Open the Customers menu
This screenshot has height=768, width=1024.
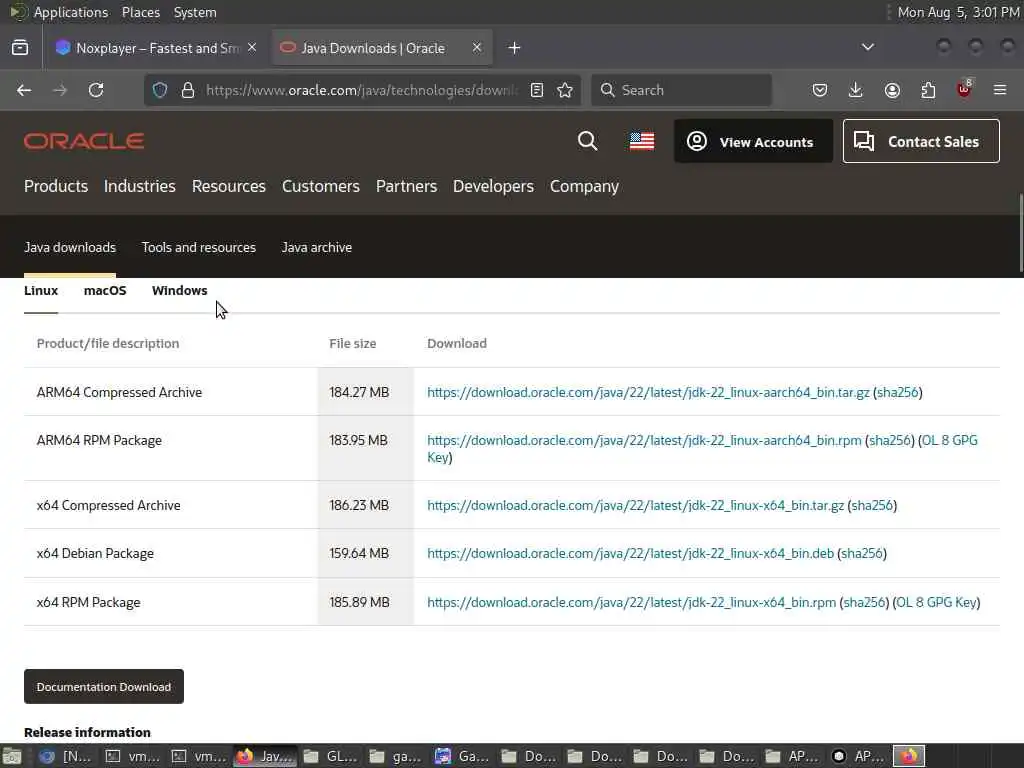tap(321, 186)
